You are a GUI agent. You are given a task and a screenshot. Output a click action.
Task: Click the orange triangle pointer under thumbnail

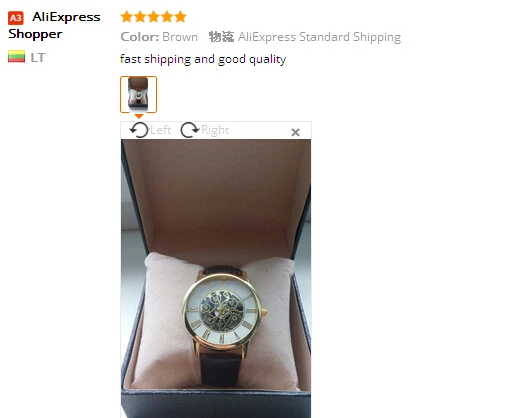(139, 116)
